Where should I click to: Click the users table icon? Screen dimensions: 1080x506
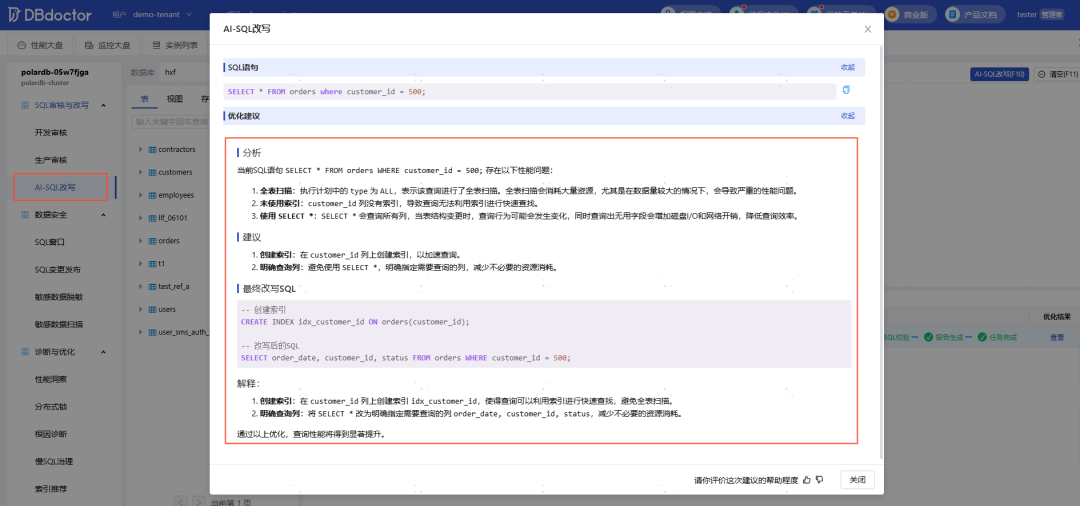coord(152,310)
